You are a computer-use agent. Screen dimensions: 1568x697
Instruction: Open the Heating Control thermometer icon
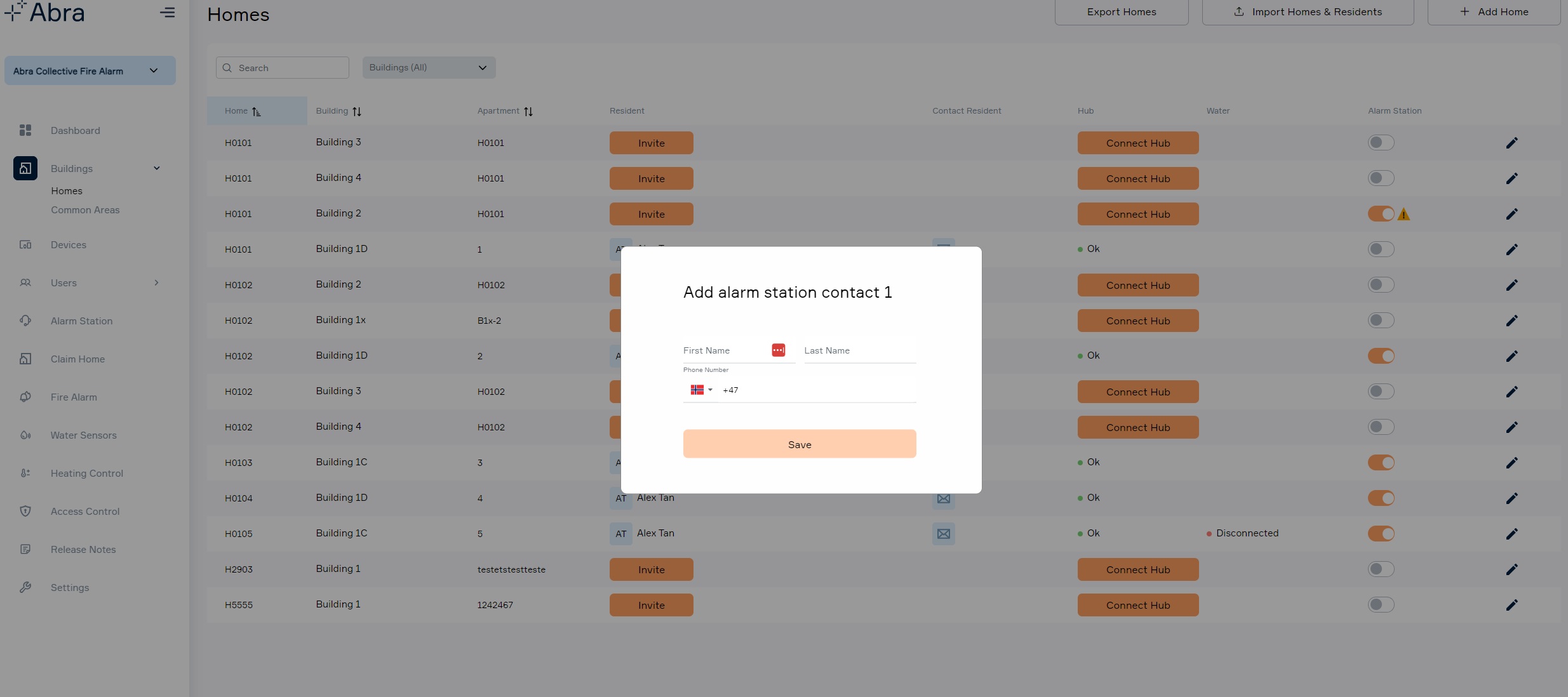tap(25, 473)
